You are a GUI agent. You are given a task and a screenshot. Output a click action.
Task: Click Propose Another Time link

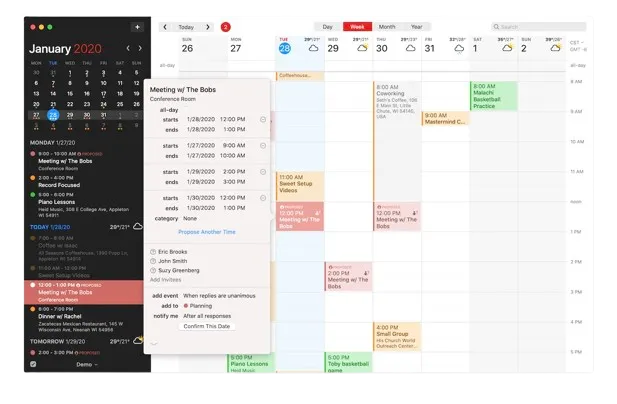click(206, 231)
